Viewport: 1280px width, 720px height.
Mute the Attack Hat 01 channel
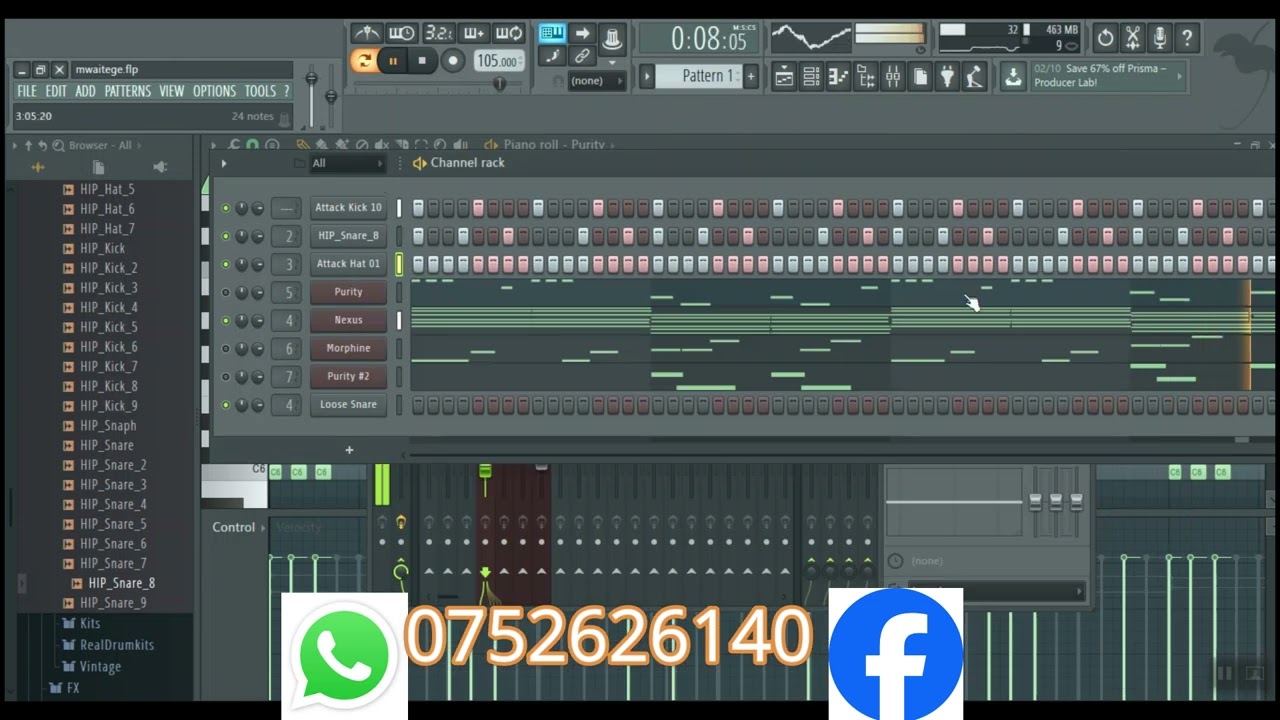click(226, 264)
